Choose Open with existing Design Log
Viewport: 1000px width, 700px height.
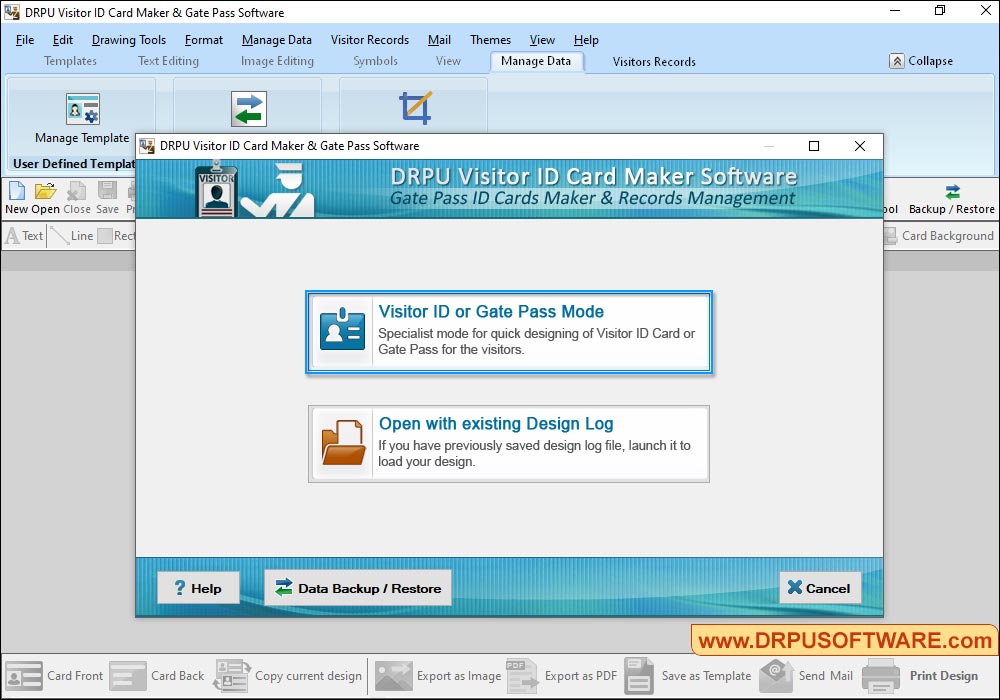(509, 444)
